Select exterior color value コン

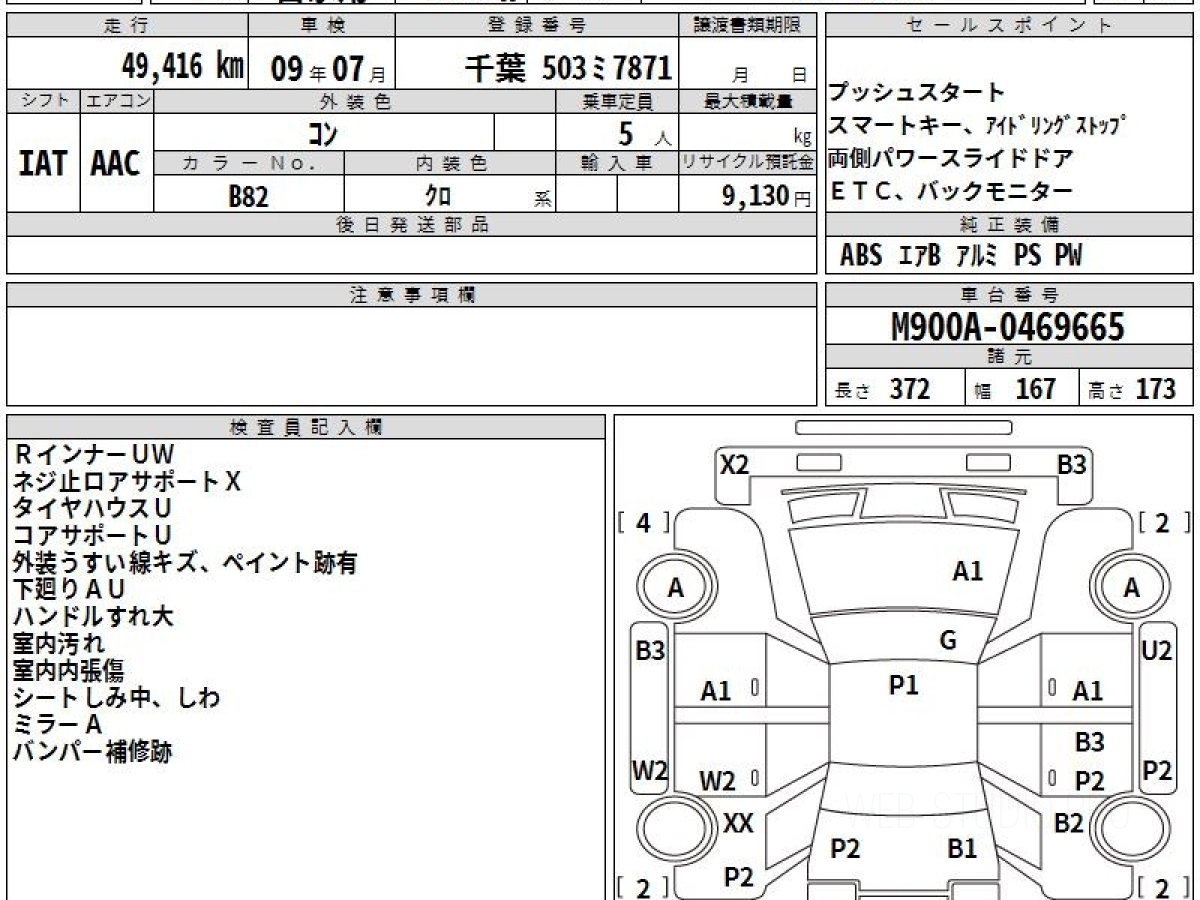pos(321,132)
